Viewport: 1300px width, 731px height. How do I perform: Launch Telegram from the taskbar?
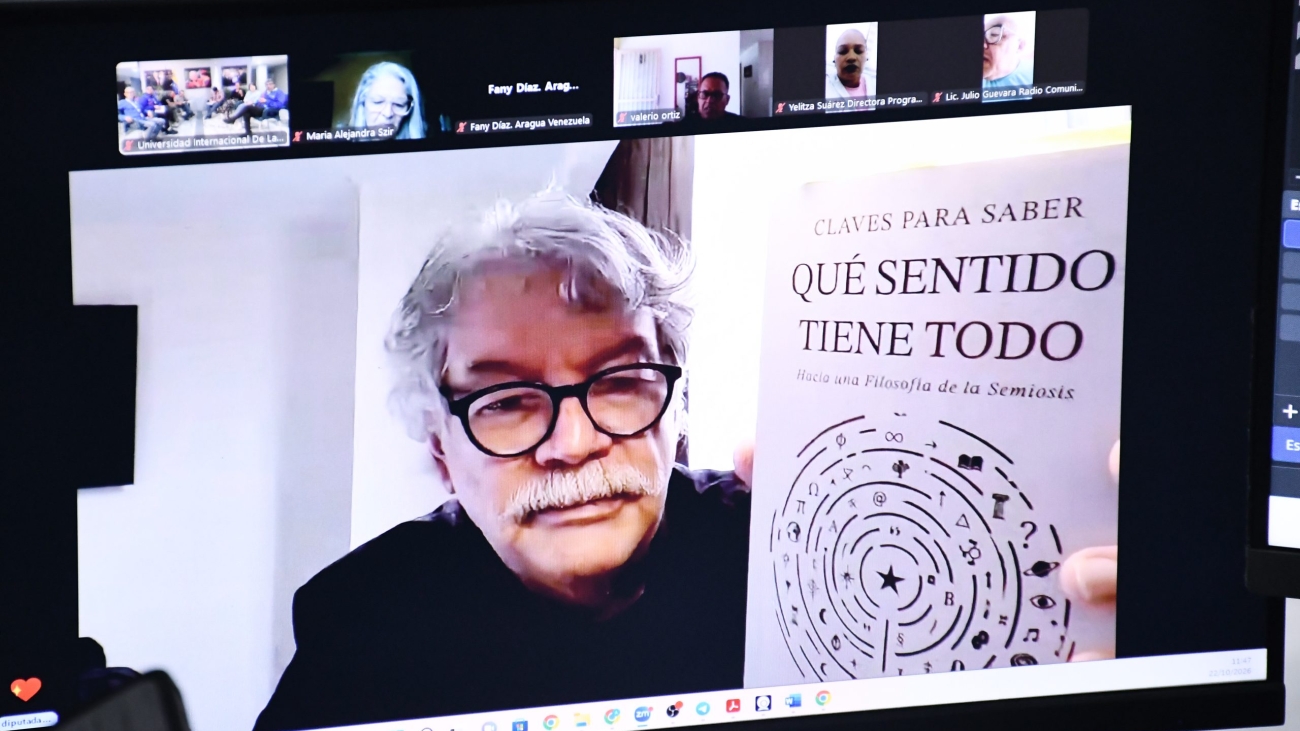pyautogui.click(x=703, y=708)
